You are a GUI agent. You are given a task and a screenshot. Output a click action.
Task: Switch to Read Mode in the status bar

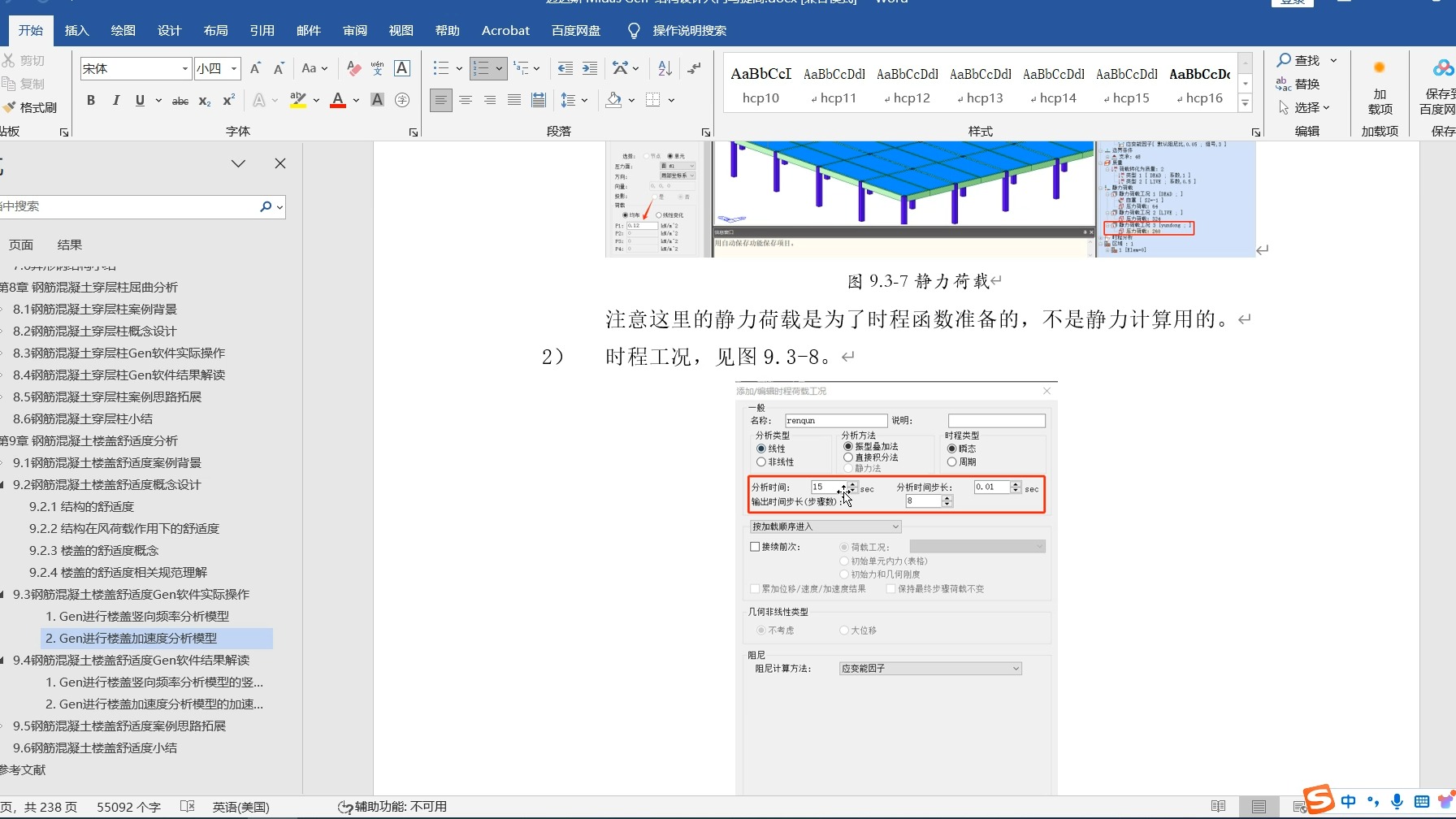coord(1218,807)
